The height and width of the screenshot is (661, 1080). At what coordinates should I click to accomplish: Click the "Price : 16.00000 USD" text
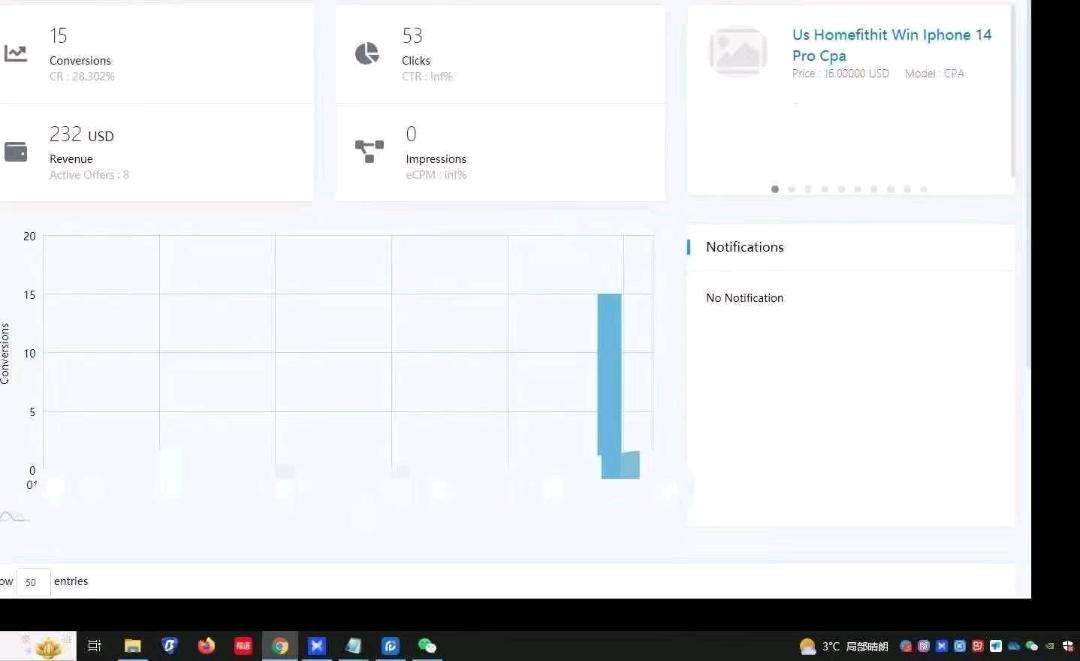tap(840, 73)
